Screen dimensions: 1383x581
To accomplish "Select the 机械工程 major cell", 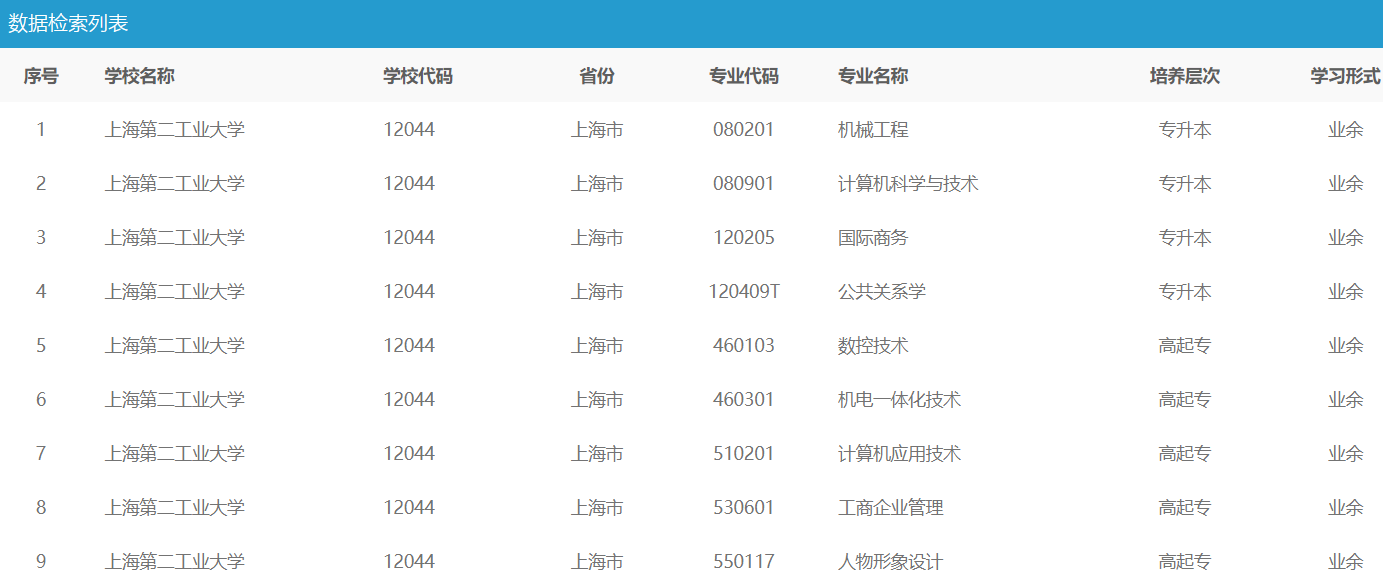I will 873,129.
